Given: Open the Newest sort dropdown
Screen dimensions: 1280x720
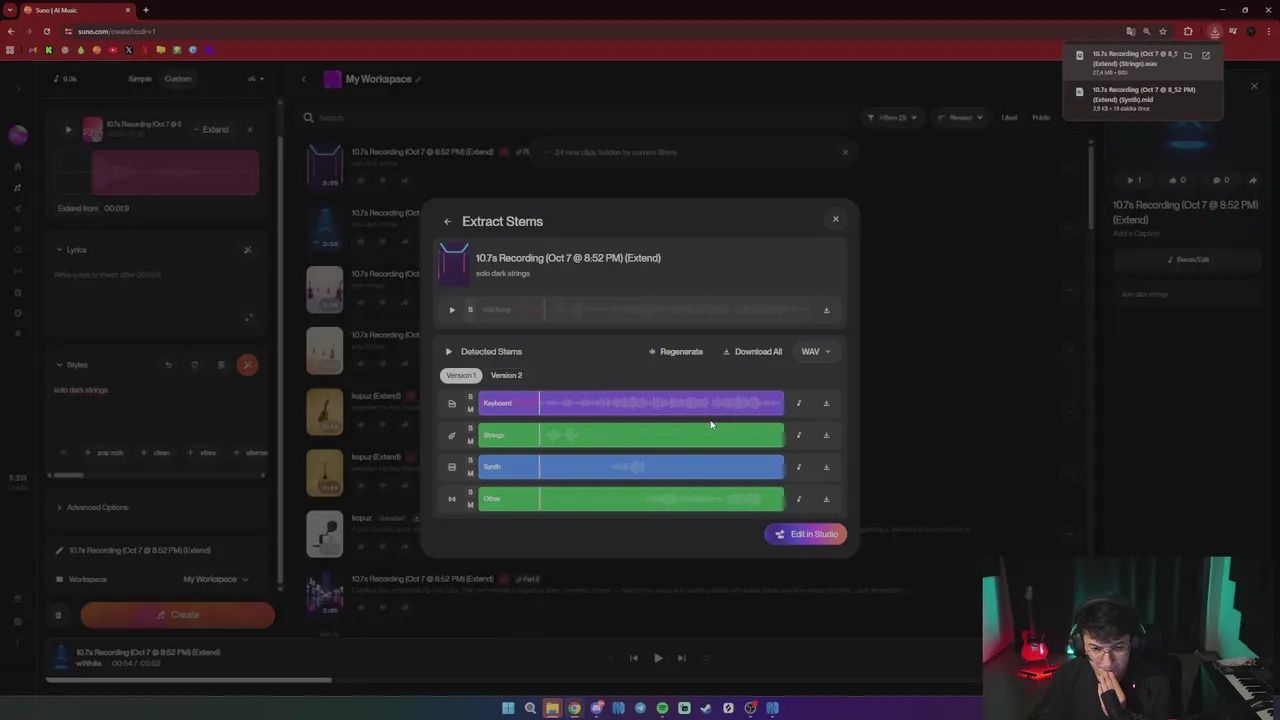Looking at the screenshot, I should pos(961,118).
